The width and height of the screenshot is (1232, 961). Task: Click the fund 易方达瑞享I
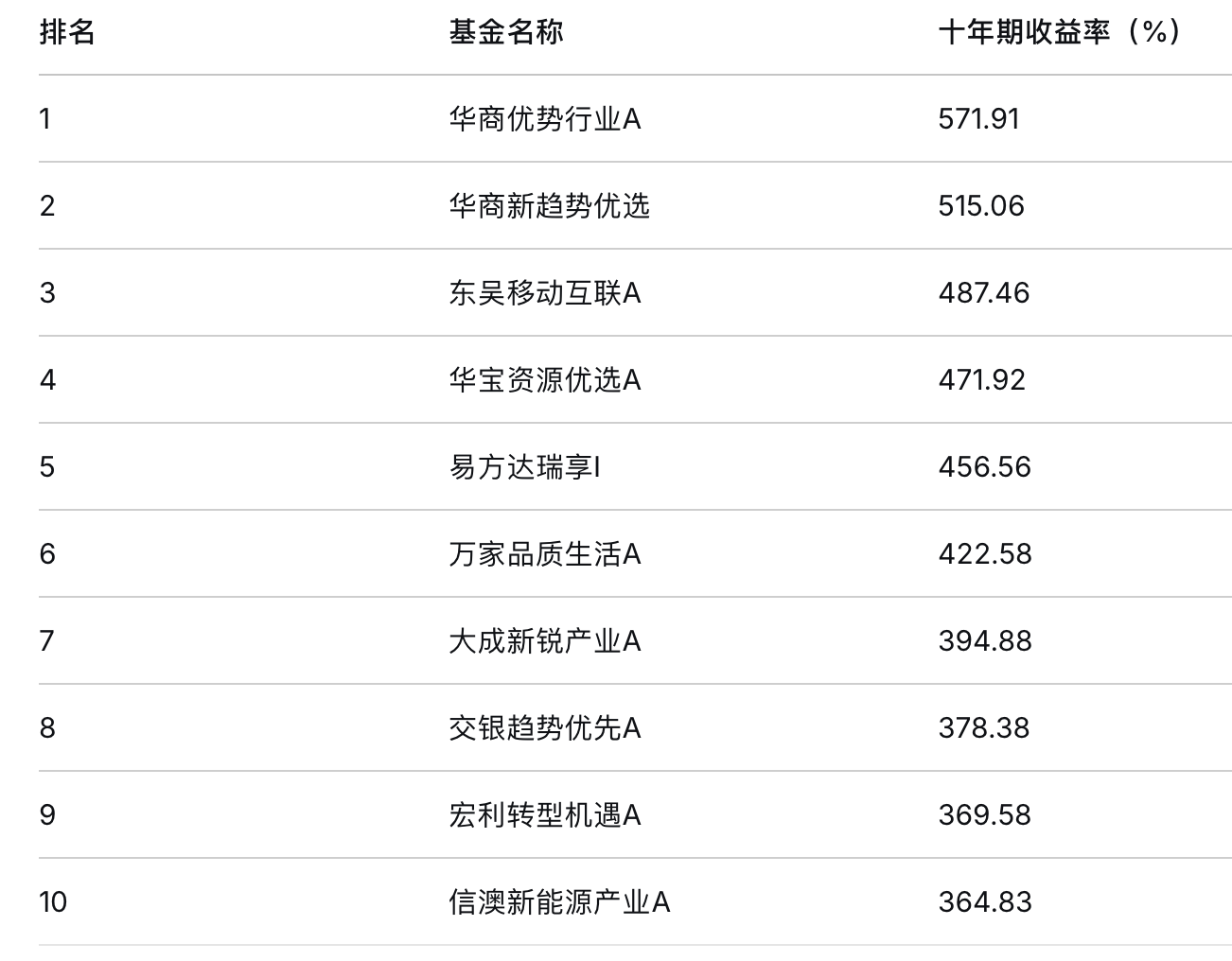525,467
